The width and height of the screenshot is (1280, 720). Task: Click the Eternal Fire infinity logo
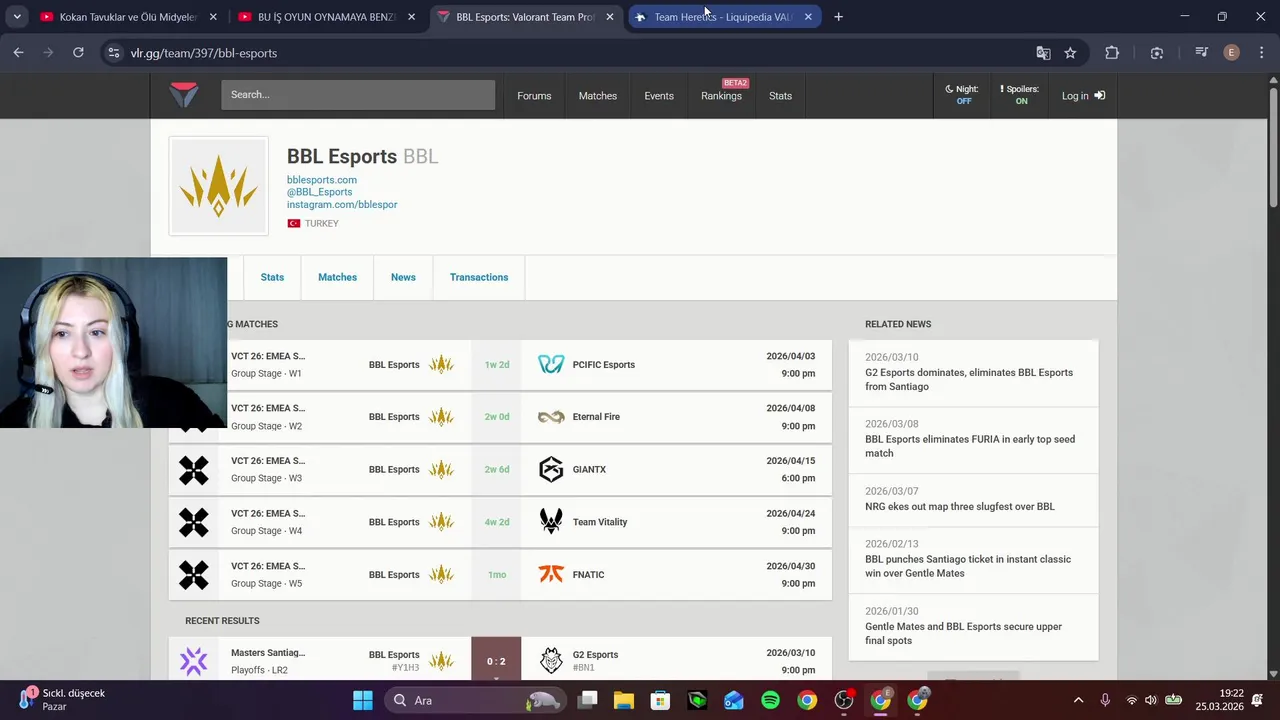(x=551, y=417)
